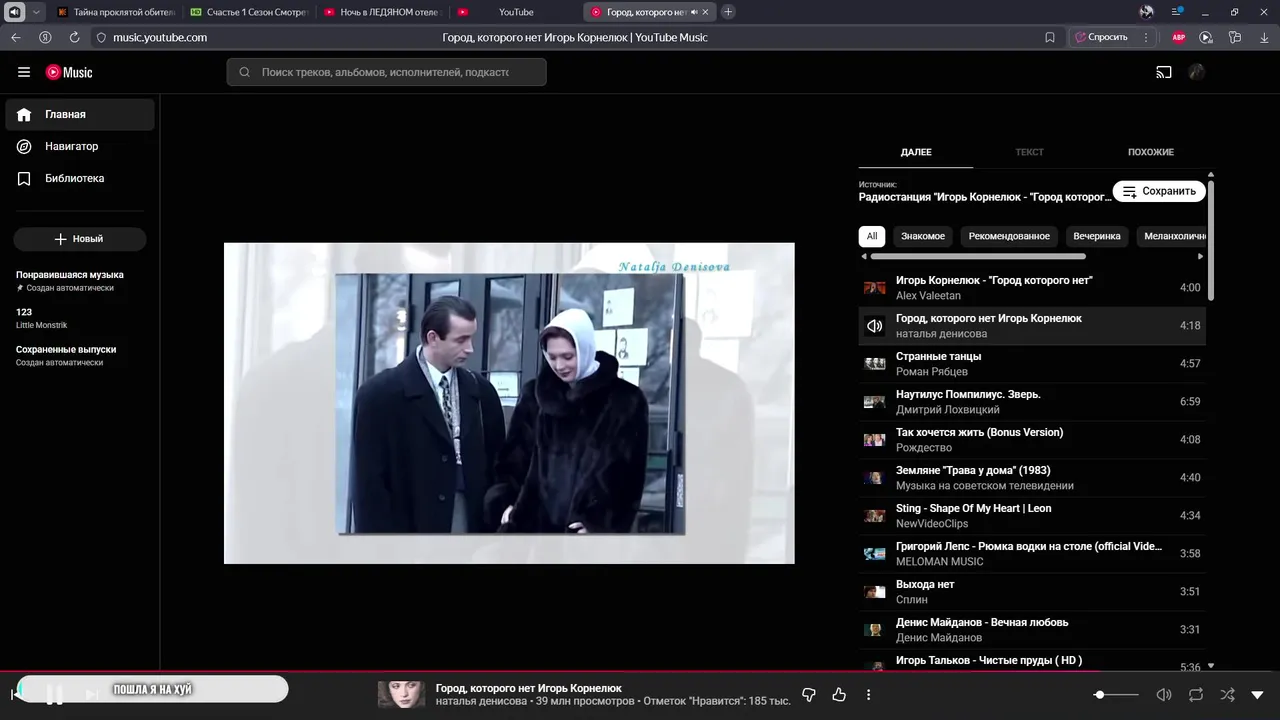Select the Знакомое filter chip
1280x720 pixels.
click(x=923, y=236)
